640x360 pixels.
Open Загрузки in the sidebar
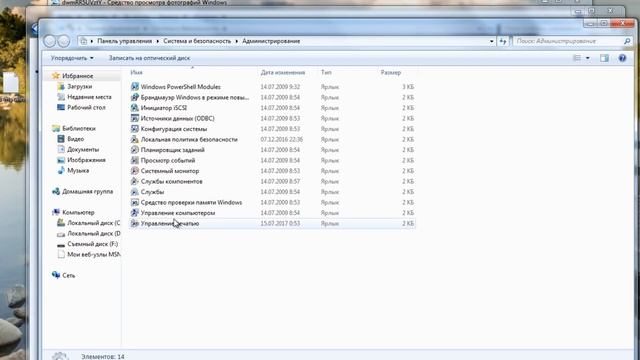(x=80, y=86)
